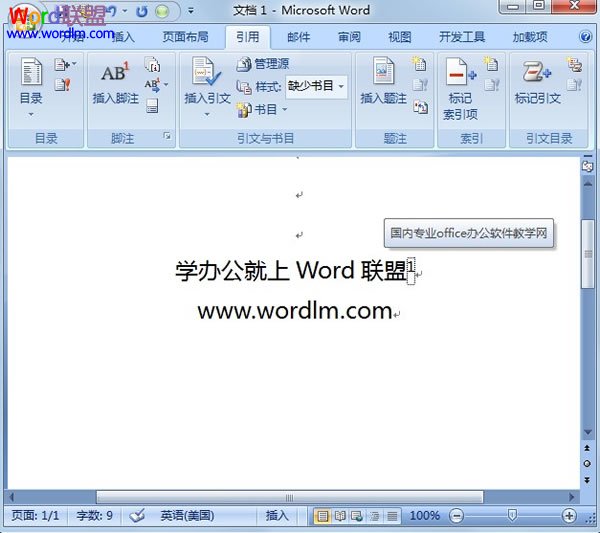
Task: Open the 页面布局 tab
Action: click(185, 37)
